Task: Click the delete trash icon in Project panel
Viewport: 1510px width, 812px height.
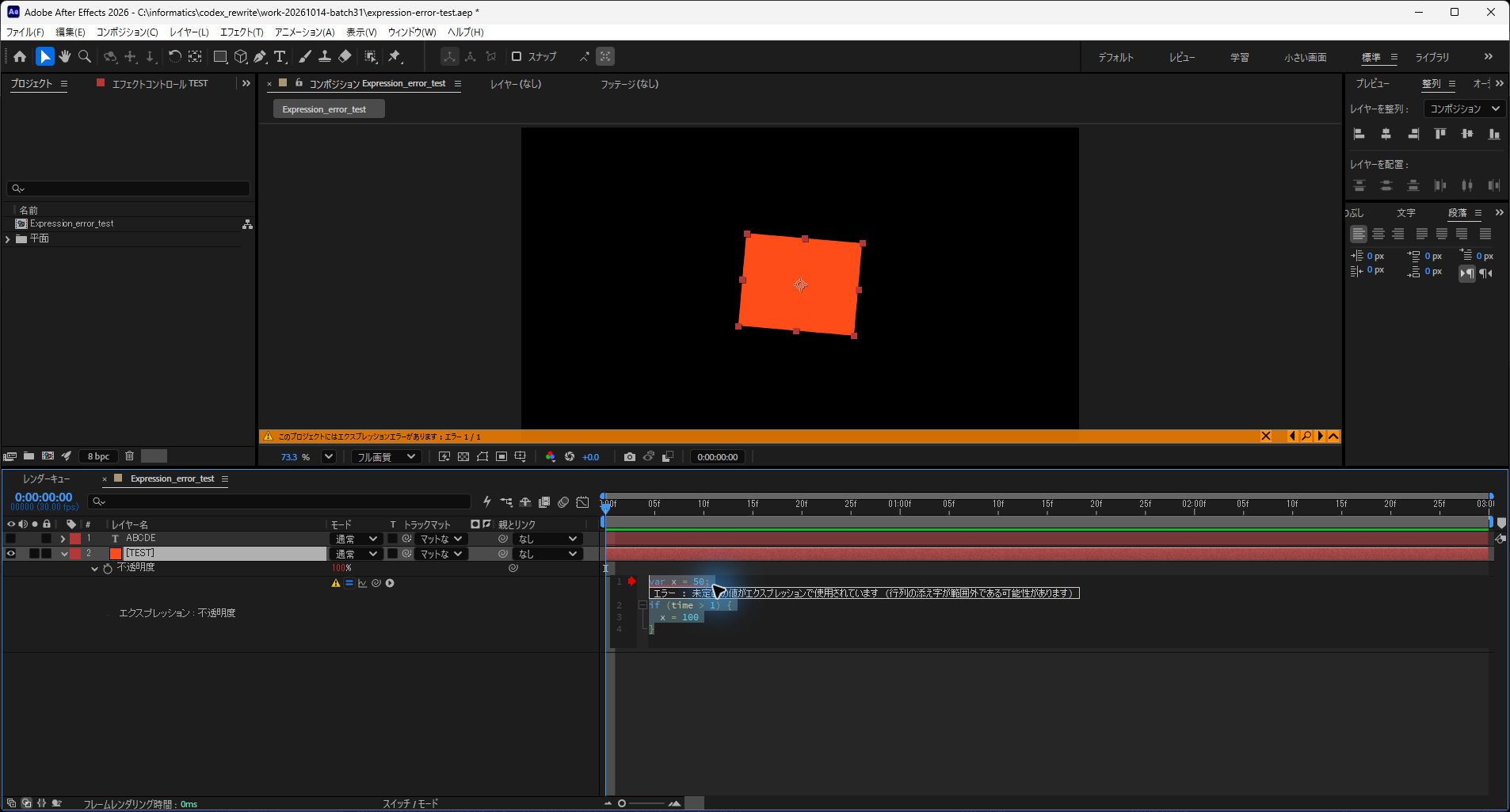Action: click(130, 456)
